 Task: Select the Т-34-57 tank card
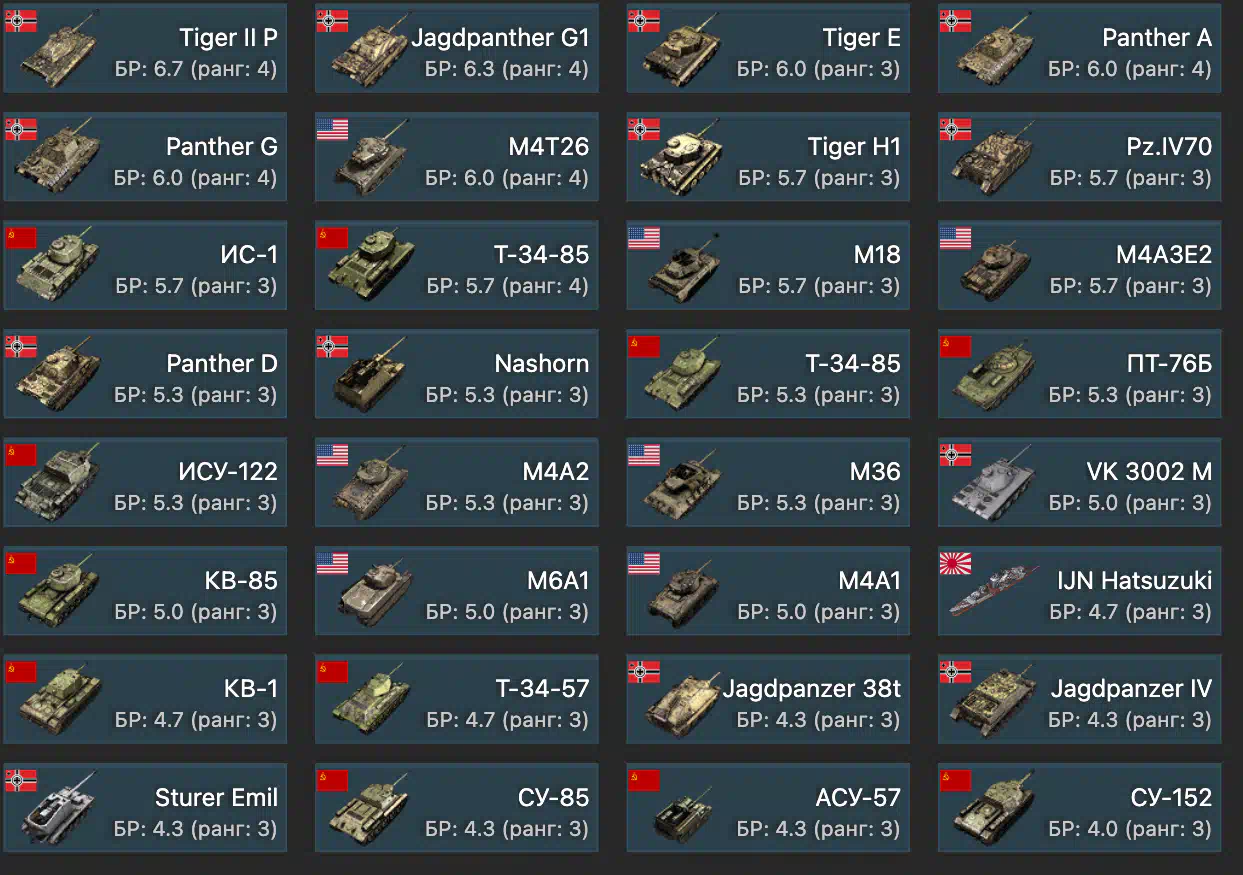tap(457, 700)
